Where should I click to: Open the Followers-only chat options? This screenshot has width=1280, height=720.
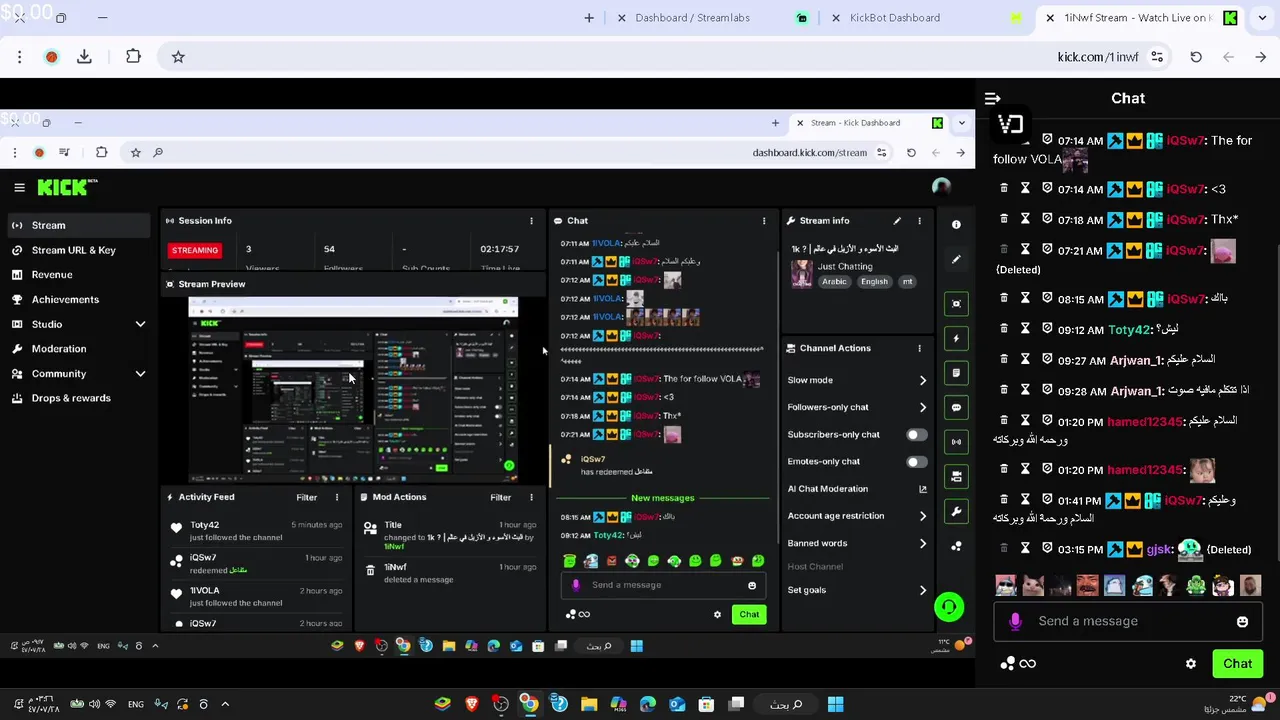[857, 407]
